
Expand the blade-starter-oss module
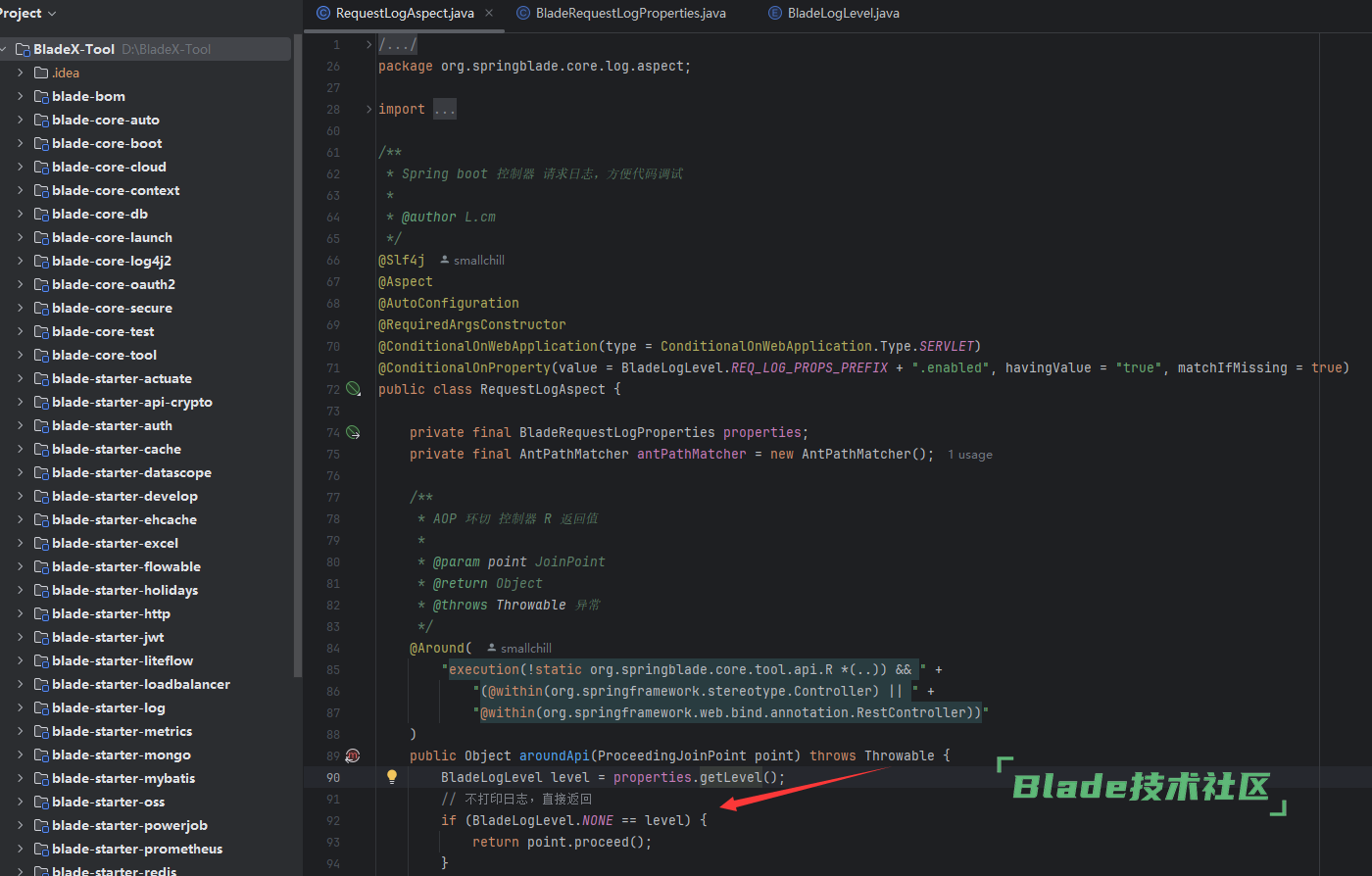[x=21, y=802]
